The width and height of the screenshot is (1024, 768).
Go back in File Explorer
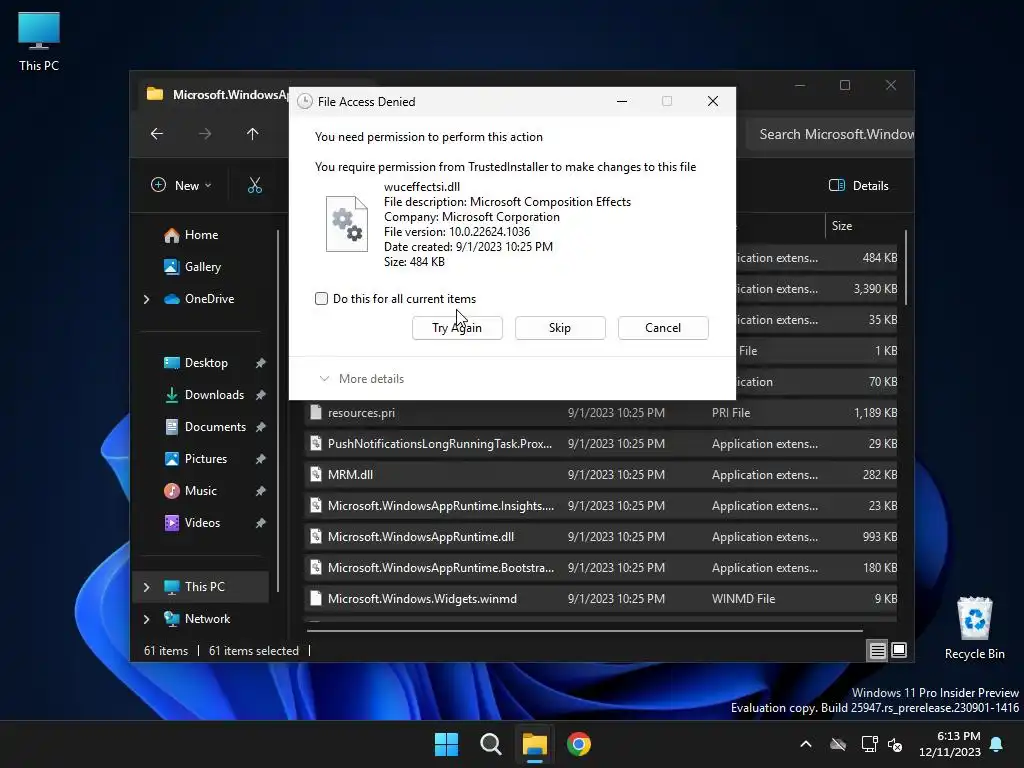[157, 134]
